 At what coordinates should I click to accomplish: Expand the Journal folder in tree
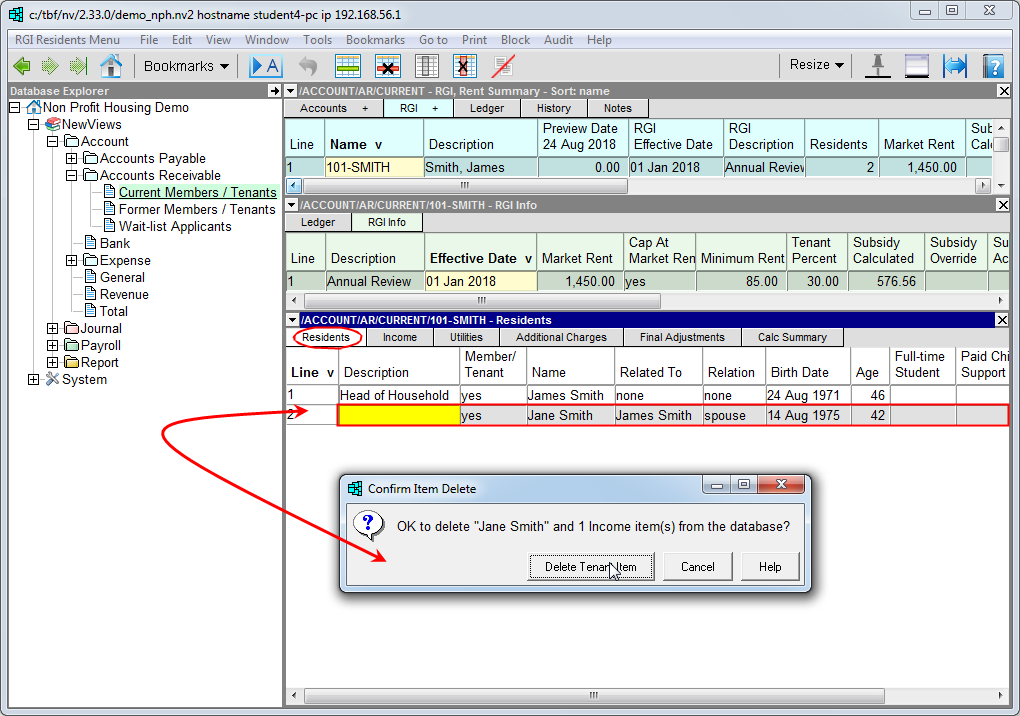click(52, 329)
